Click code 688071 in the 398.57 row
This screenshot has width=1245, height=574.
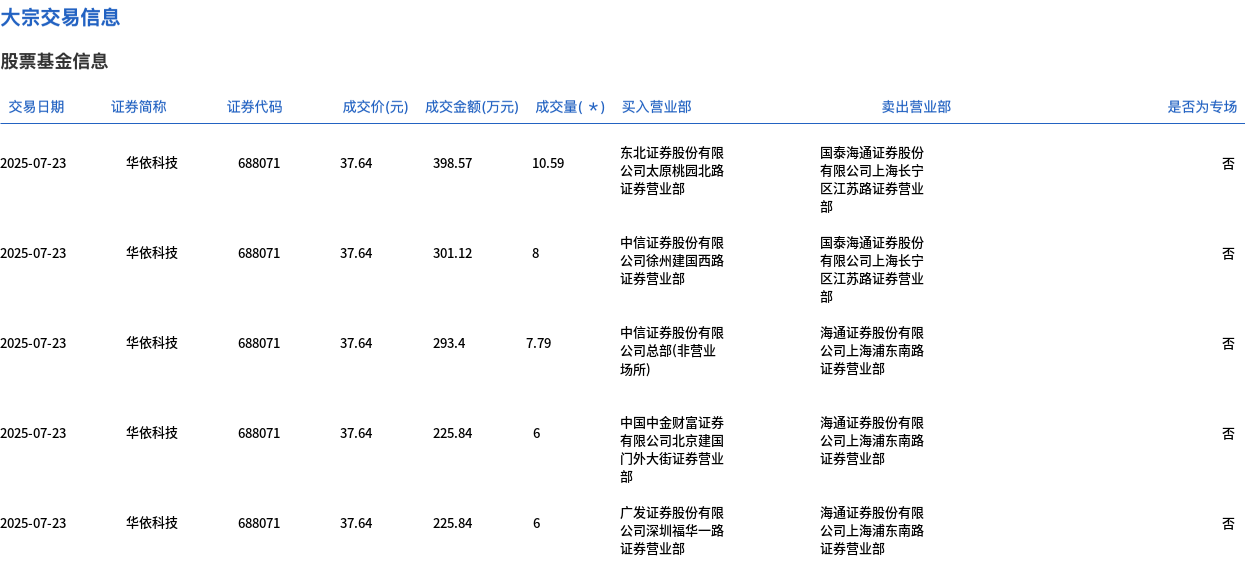pyautogui.click(x=259, y=163)
